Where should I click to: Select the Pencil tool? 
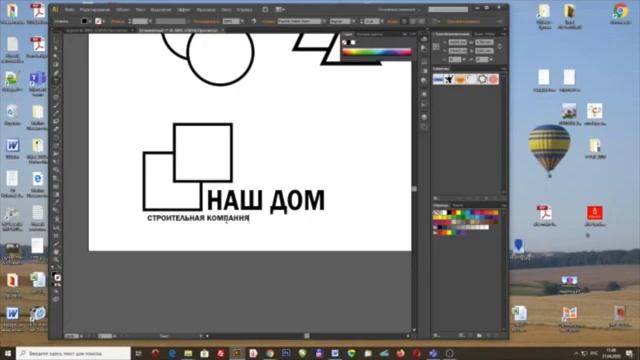click(56, 113)
